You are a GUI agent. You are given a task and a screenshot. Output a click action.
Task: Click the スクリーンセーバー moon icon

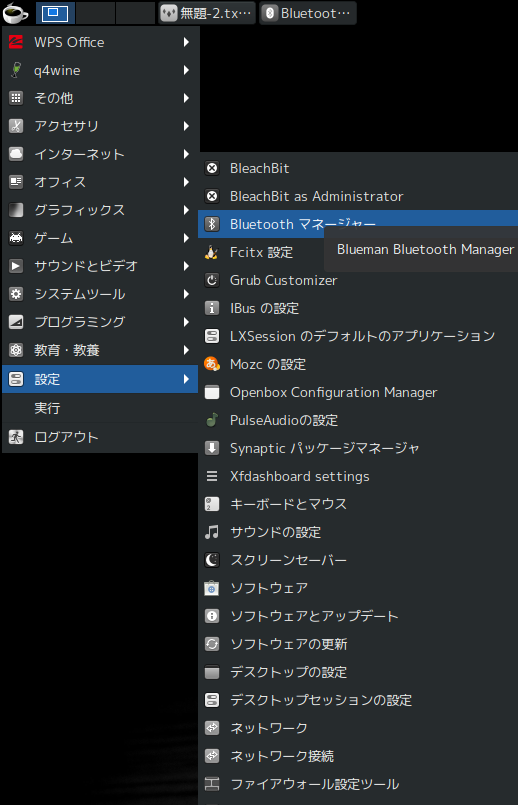(x=212, y=560)
